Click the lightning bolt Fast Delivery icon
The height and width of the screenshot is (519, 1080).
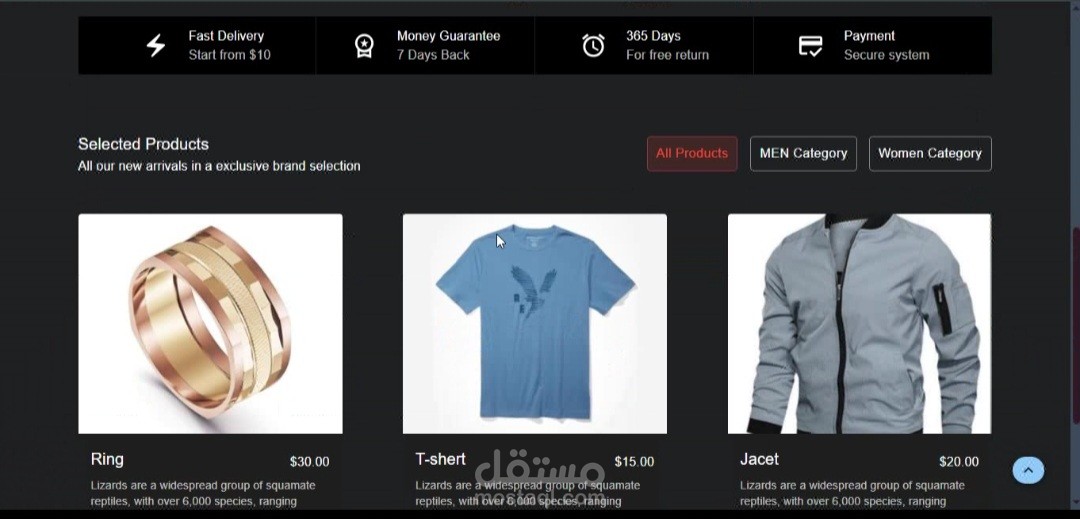[x=156, y=45]
